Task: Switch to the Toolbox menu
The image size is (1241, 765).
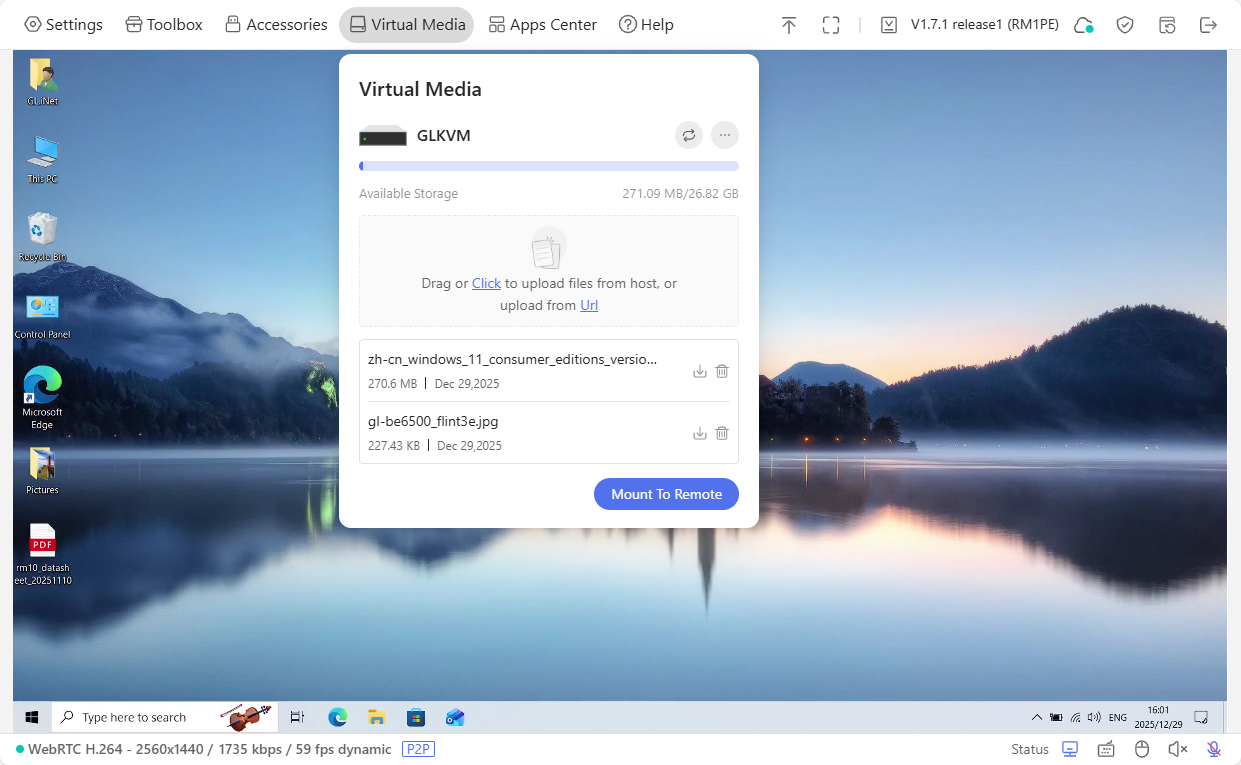Action: pos(163,24)
